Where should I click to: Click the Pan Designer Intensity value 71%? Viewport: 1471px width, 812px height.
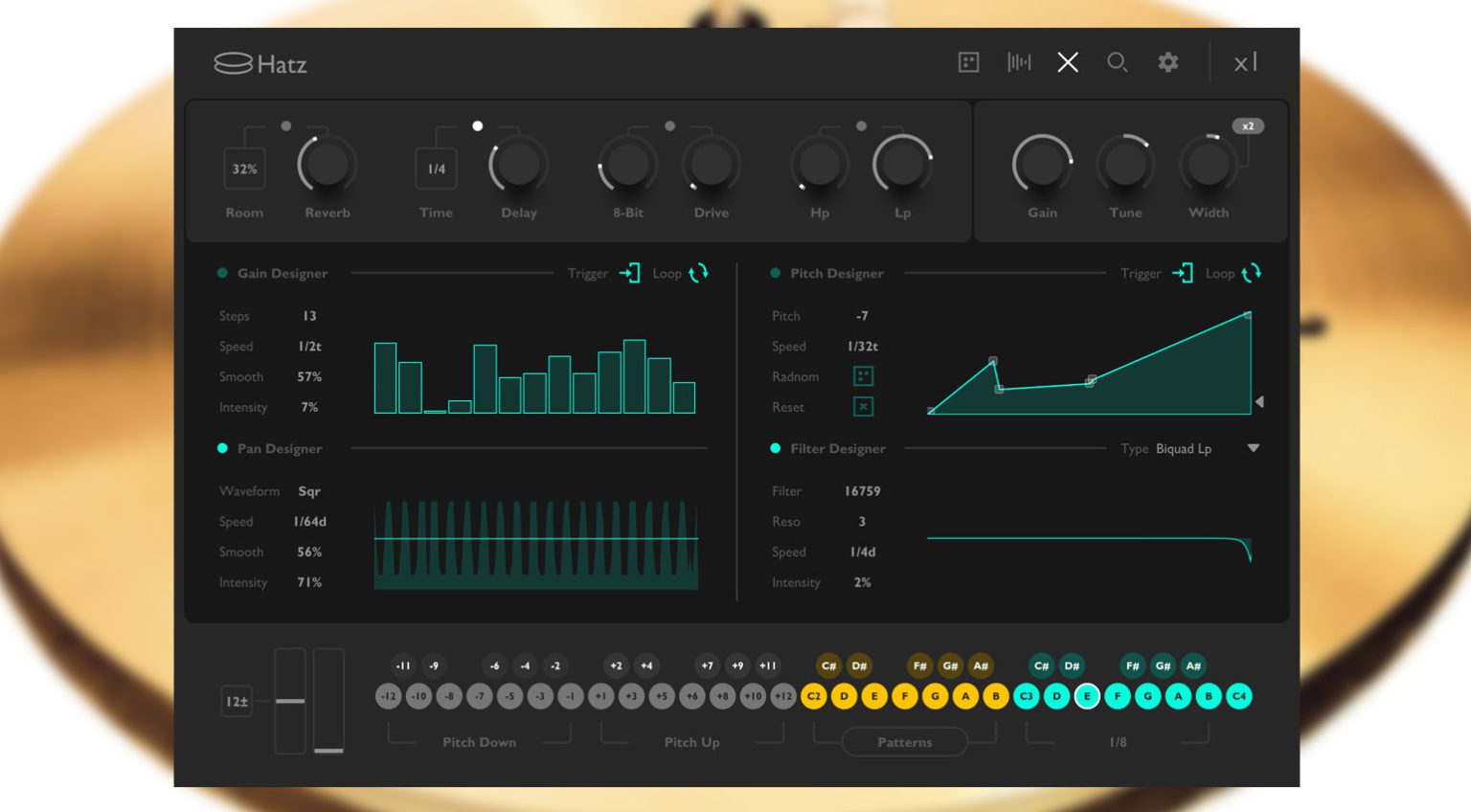pyautogui.click(x=309, y=583)
